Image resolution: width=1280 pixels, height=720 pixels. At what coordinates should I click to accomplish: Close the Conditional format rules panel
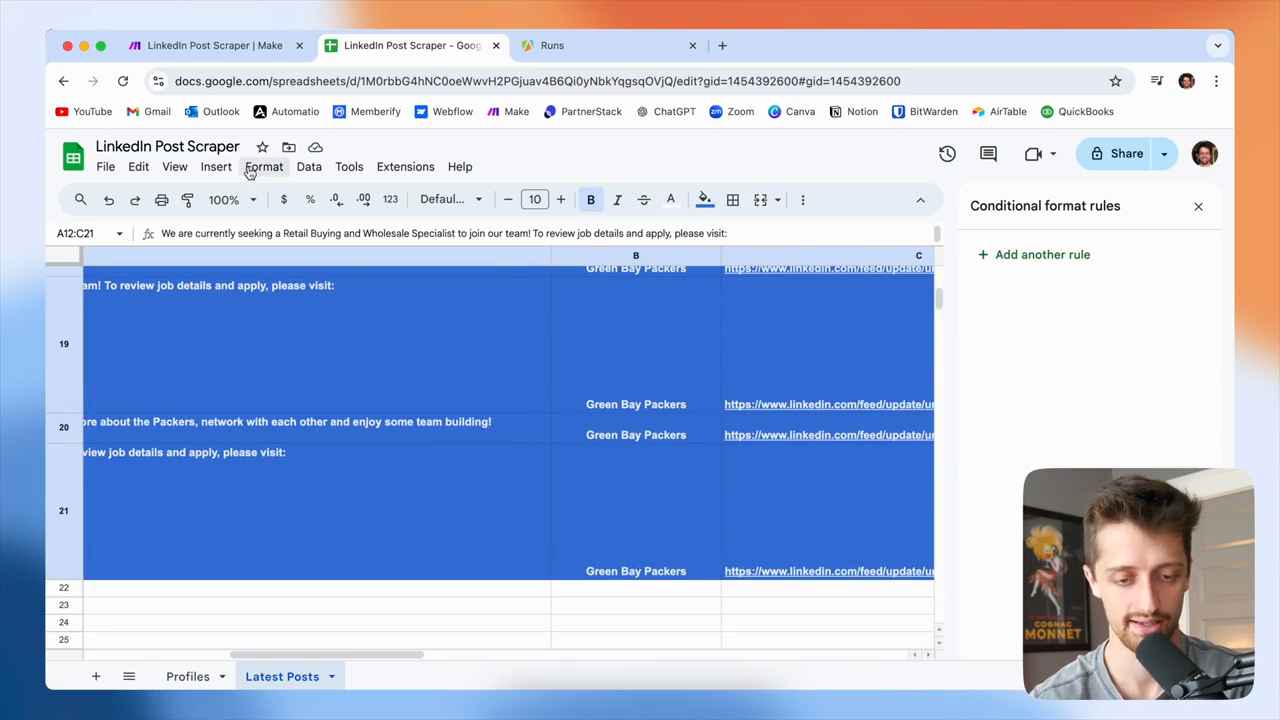coord(1198,207)
